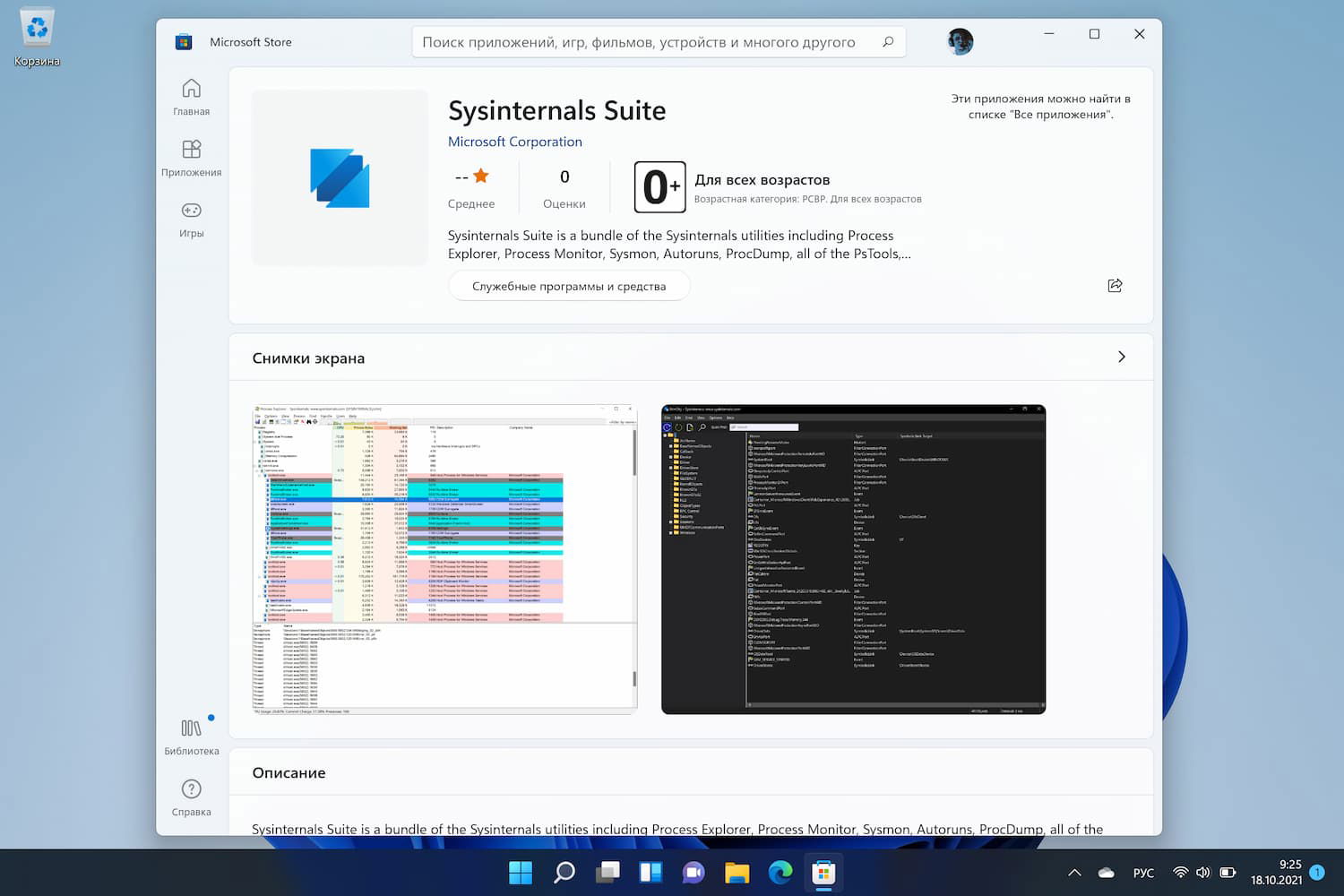
Task: Go to Главная home section
Action: (191, 98)
